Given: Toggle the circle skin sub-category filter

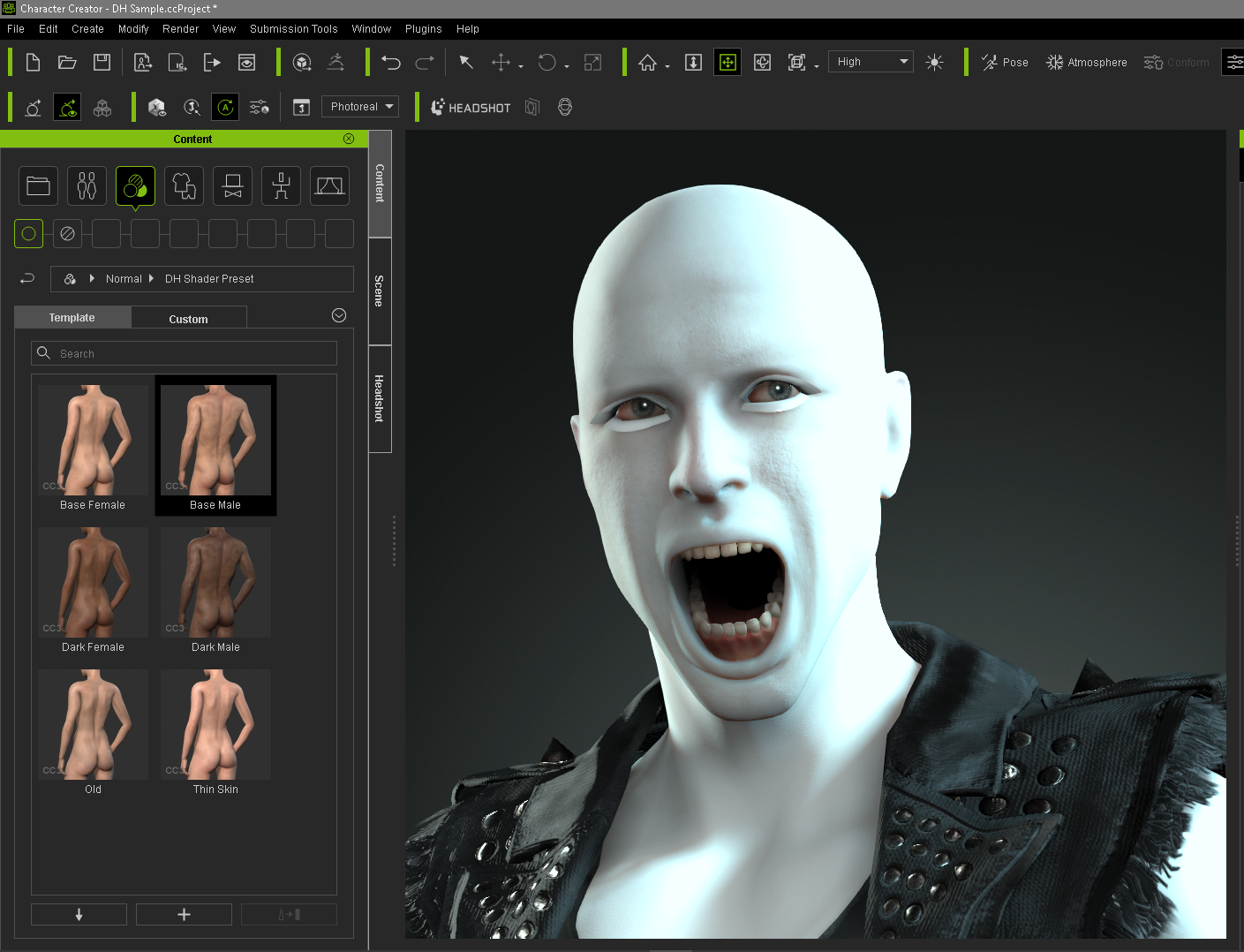Looking at the screenshot, I should pos(28,233).
